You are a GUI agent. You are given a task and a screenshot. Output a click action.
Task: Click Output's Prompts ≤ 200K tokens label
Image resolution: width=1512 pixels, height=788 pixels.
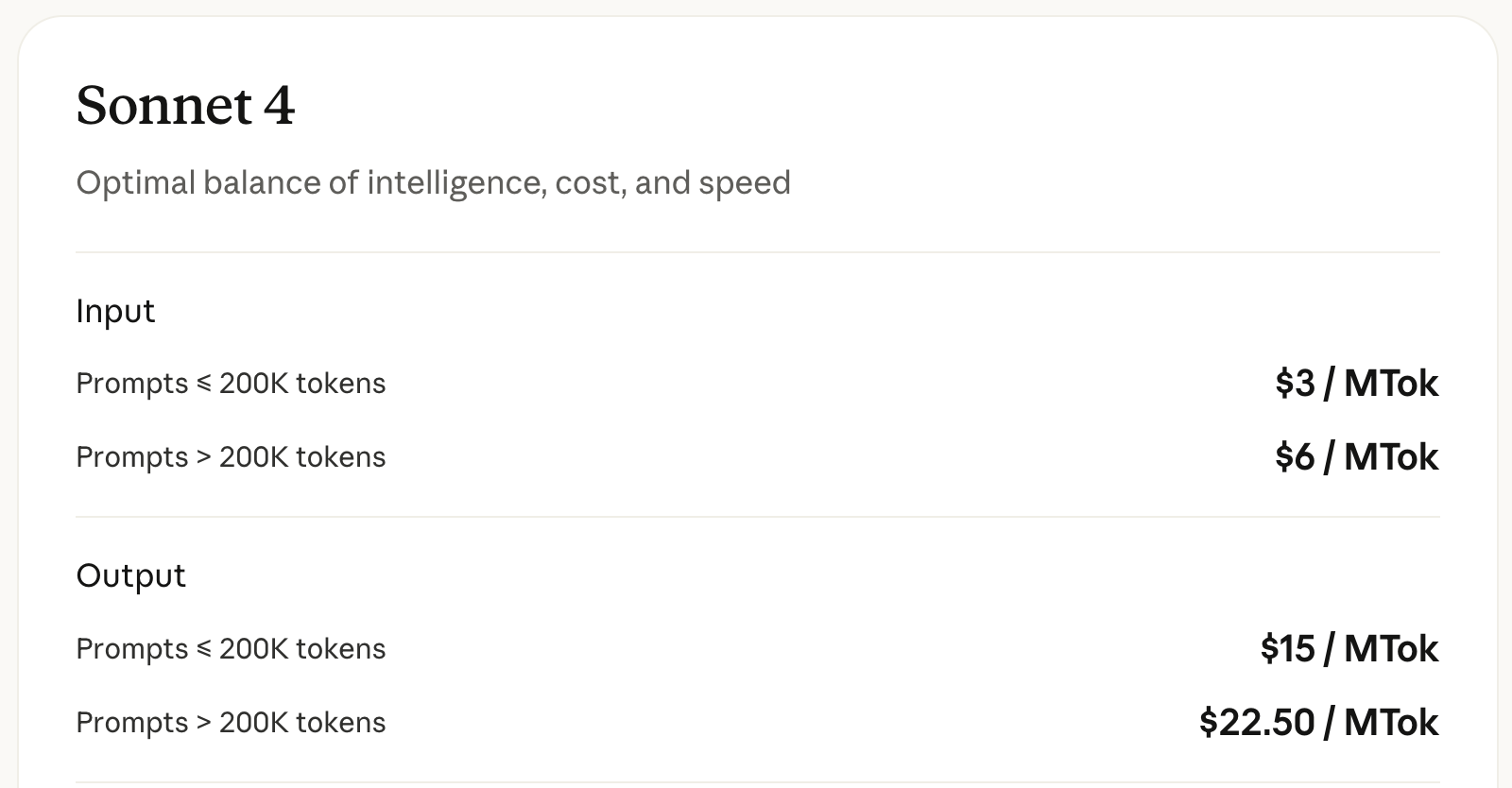click(x=231, y=649)
